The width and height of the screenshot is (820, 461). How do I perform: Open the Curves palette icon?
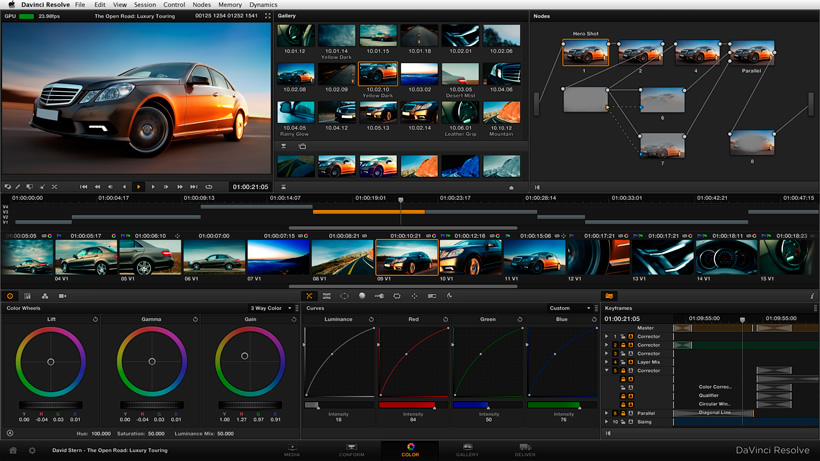[310, 296]
